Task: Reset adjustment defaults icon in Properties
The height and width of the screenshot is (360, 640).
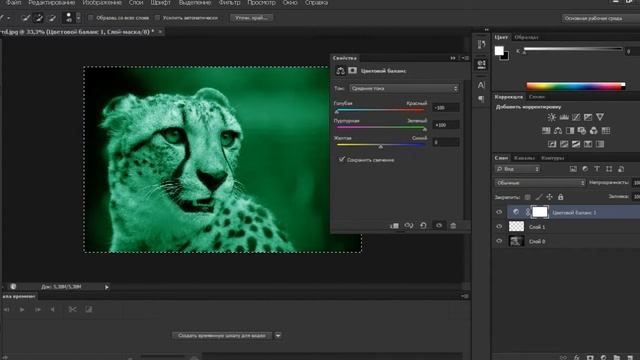Action: tap(423, 226)
